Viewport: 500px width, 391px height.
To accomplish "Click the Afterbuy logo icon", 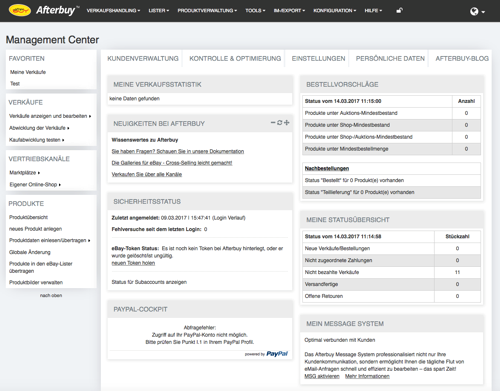I will tap(20, 10).
